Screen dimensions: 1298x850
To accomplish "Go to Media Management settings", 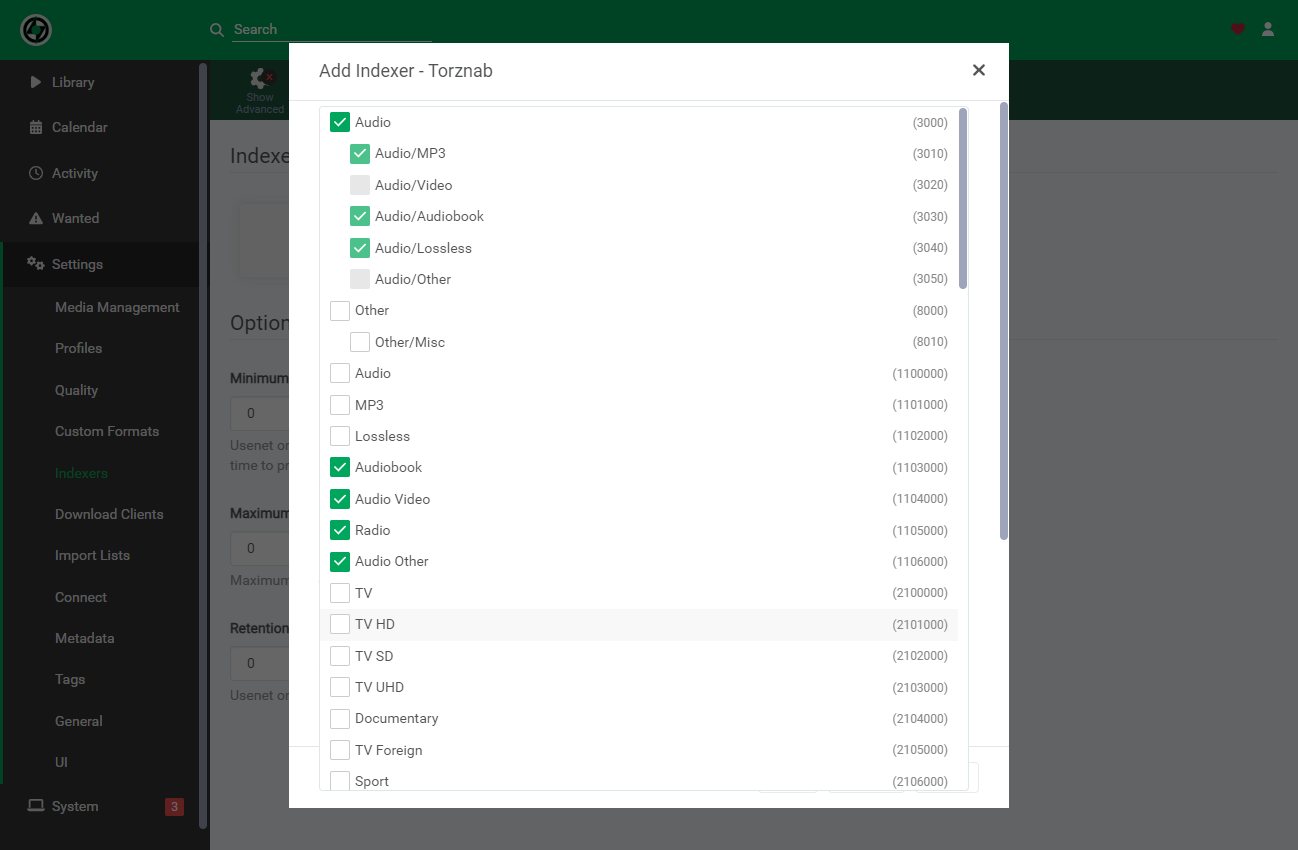I will 117,307.
